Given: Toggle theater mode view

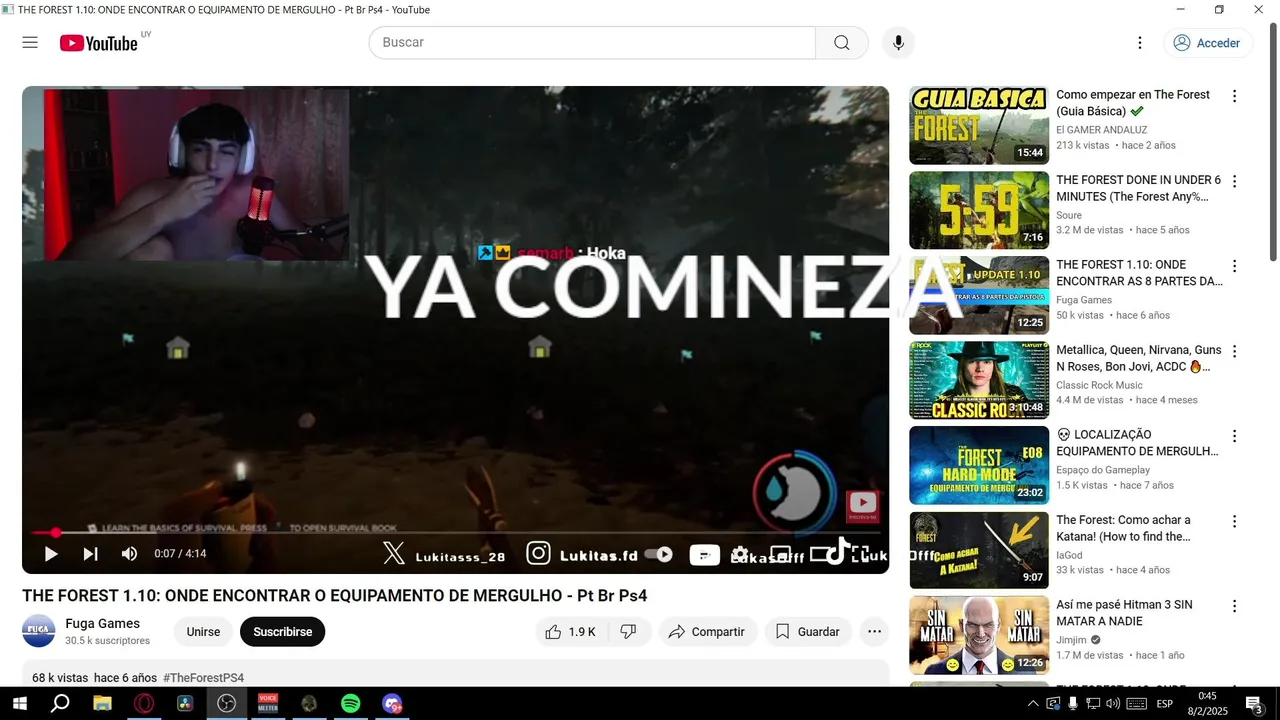Looking at the screenshot, I should tap(820, 554).
